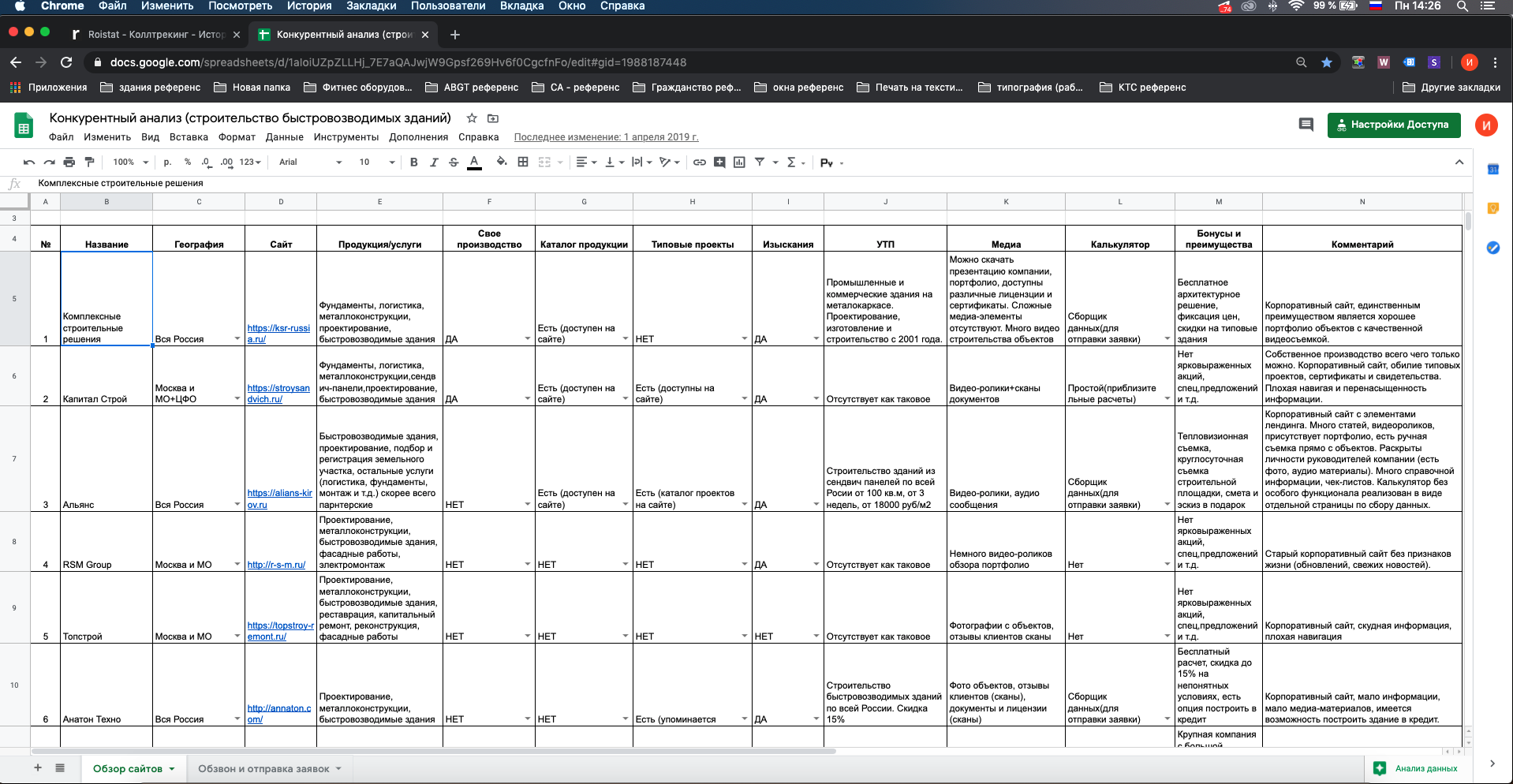This screenshot has height=784, width=1513.
Task: Click the Анализ данных explore button
Action: point(1417,768)
